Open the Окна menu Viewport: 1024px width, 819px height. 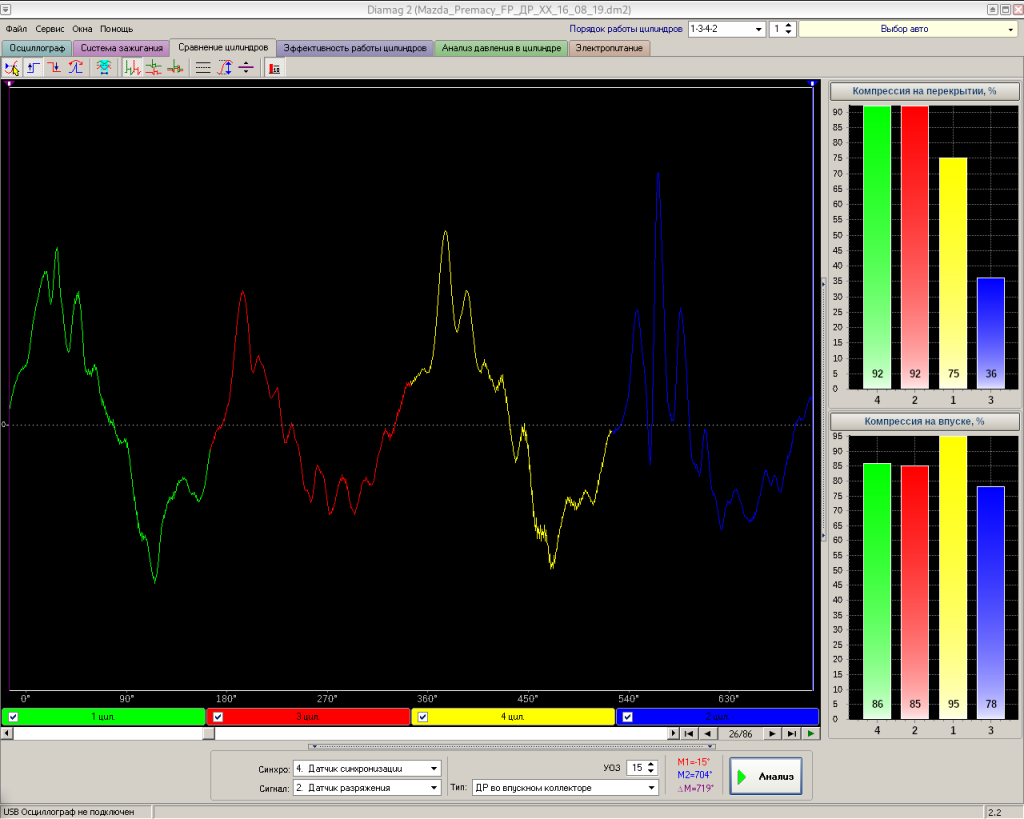click(x=82, y=29)
